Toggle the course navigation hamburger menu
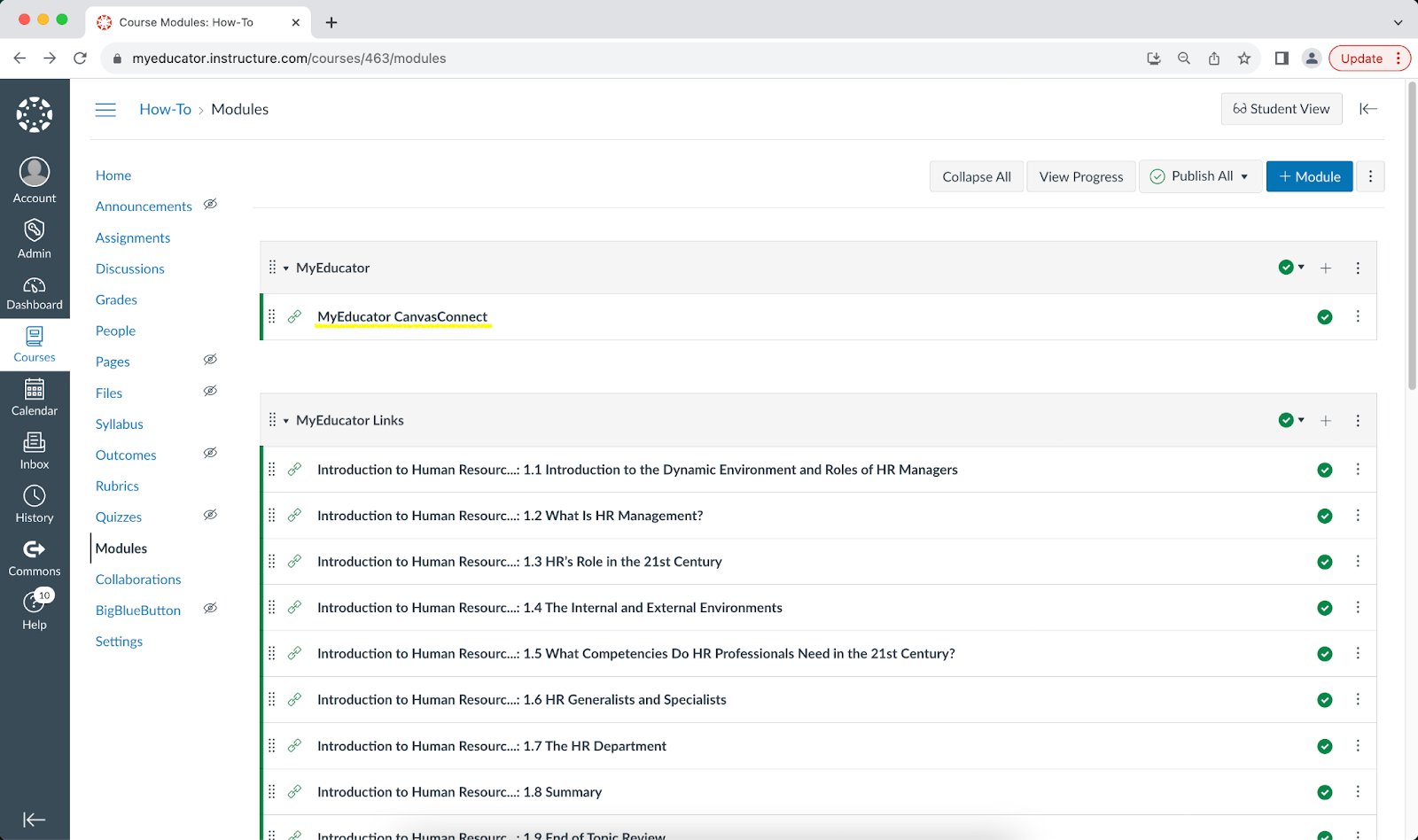This screenshot has height=840, width=1418. (x=105, y=110)
